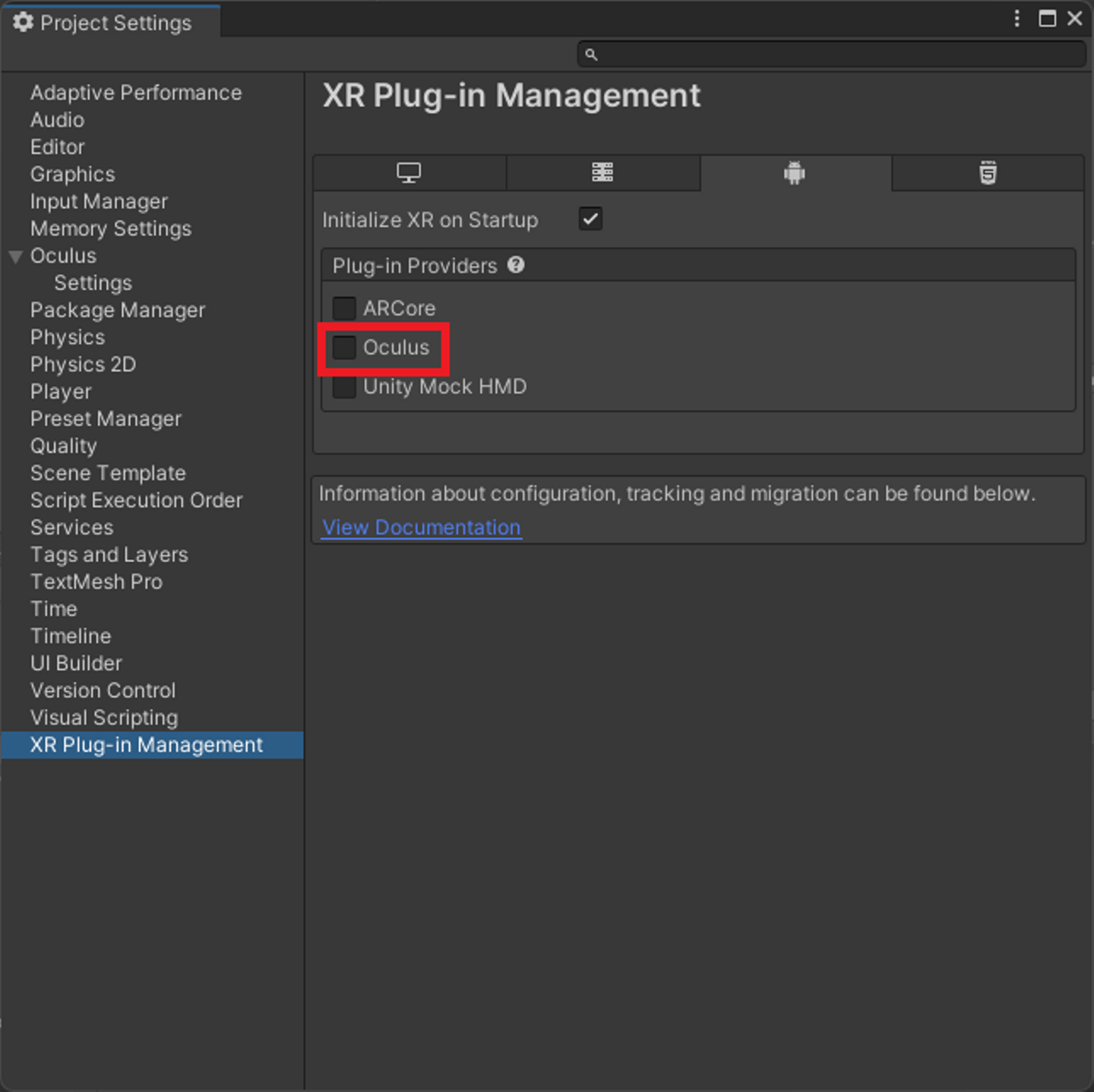Enable the Unity Mock HMD provider

pos(344,387)
